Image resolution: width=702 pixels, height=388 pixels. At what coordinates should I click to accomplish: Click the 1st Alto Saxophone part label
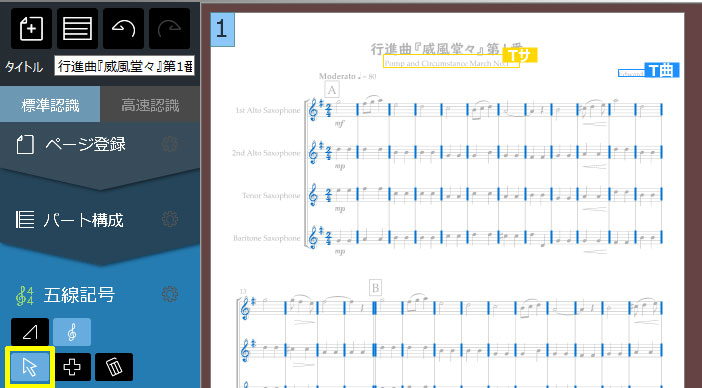click(268, 110)
